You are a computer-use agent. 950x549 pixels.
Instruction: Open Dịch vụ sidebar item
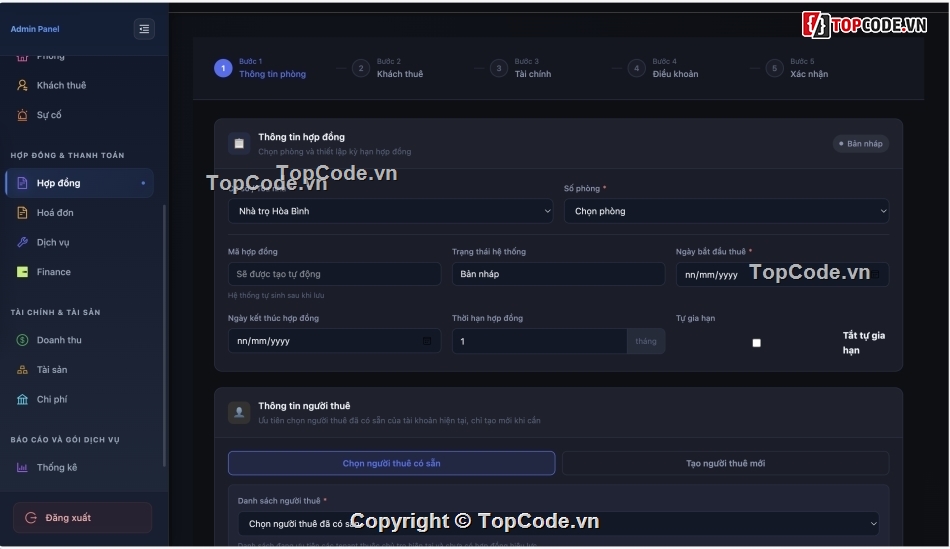point(79,242)
